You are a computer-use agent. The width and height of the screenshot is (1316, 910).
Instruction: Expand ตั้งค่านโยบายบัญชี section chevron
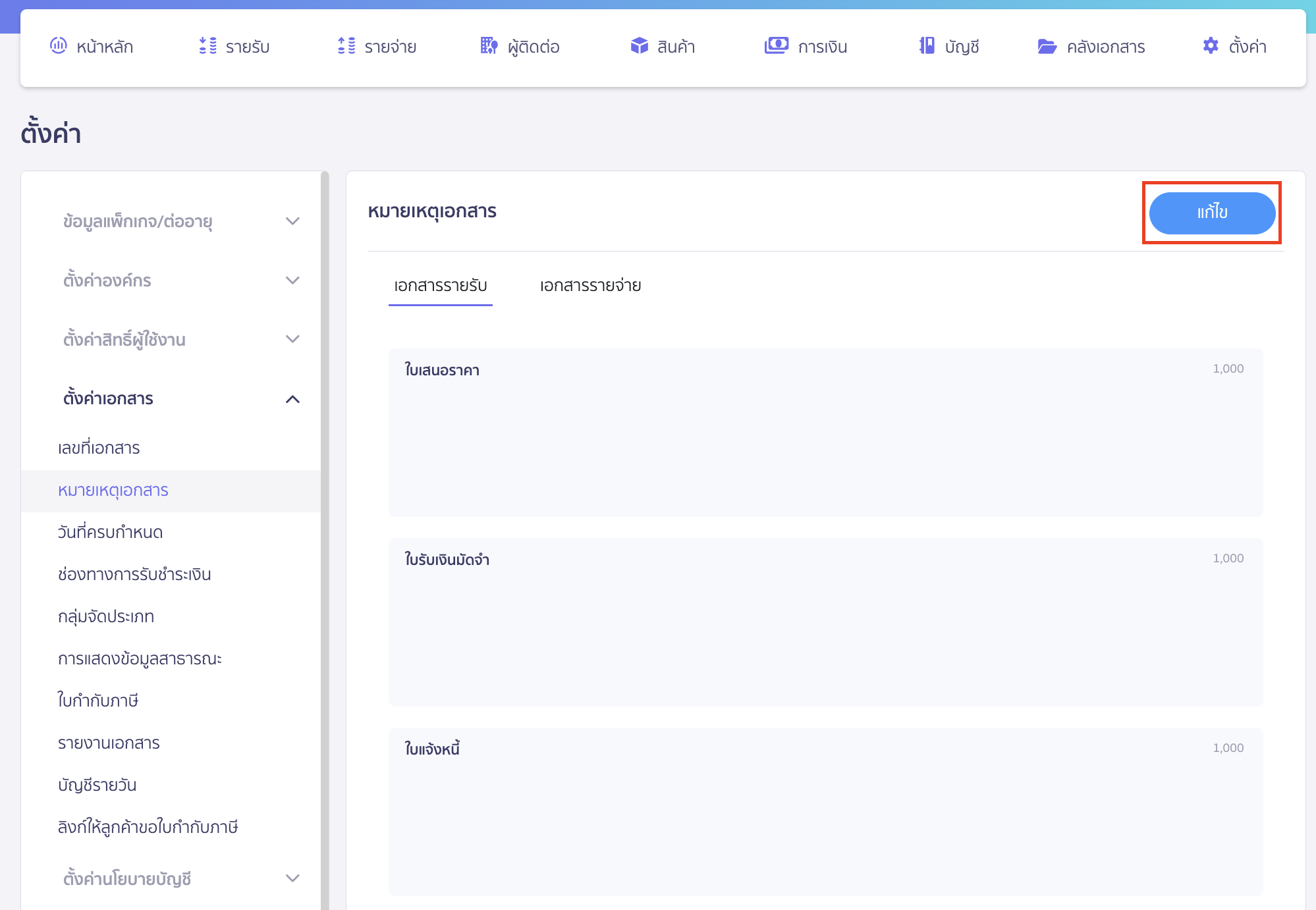[292, 878]
